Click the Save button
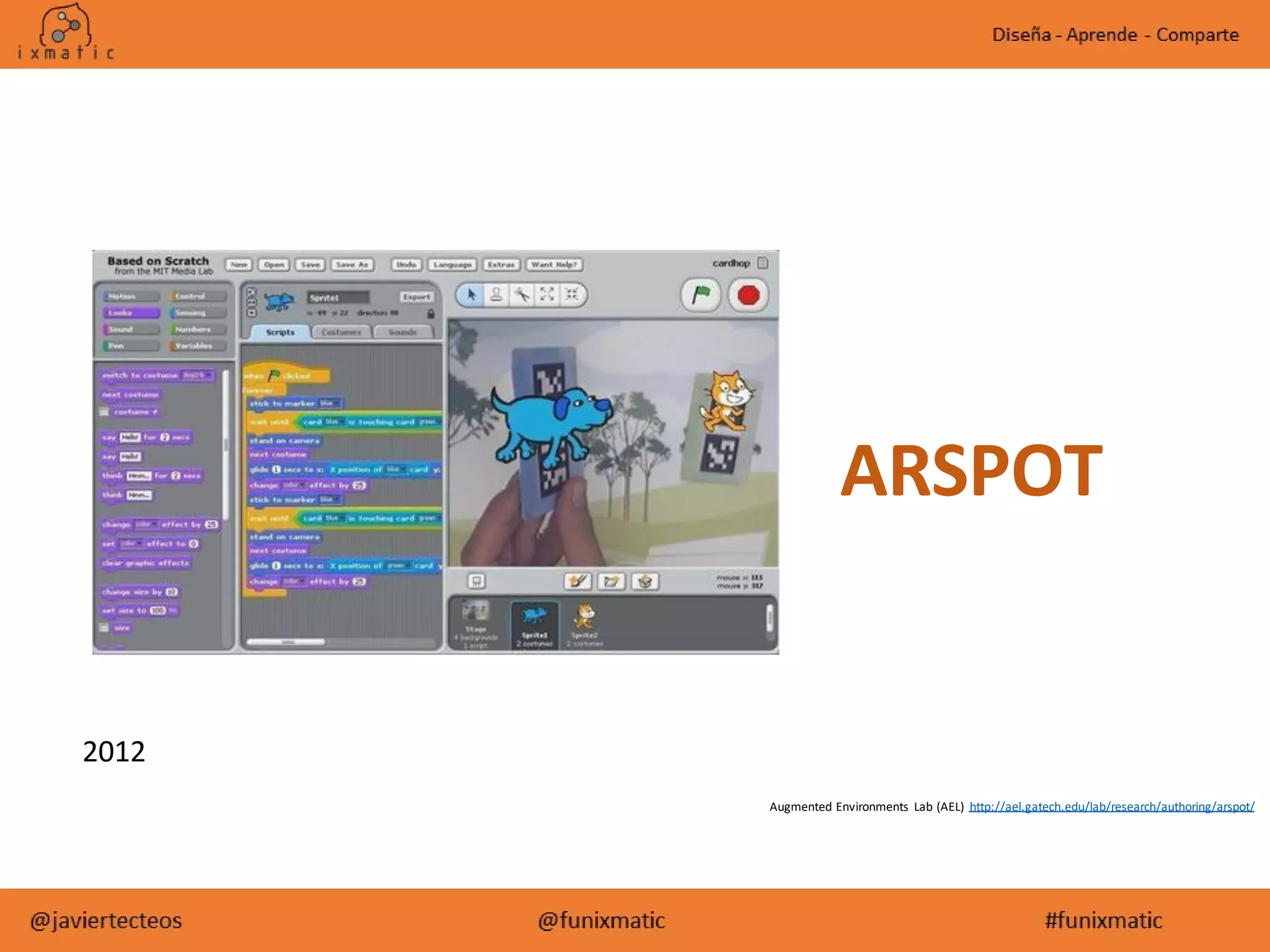Image resolution: width=1270 pixels, height=952 pixels. coord(310,265)
